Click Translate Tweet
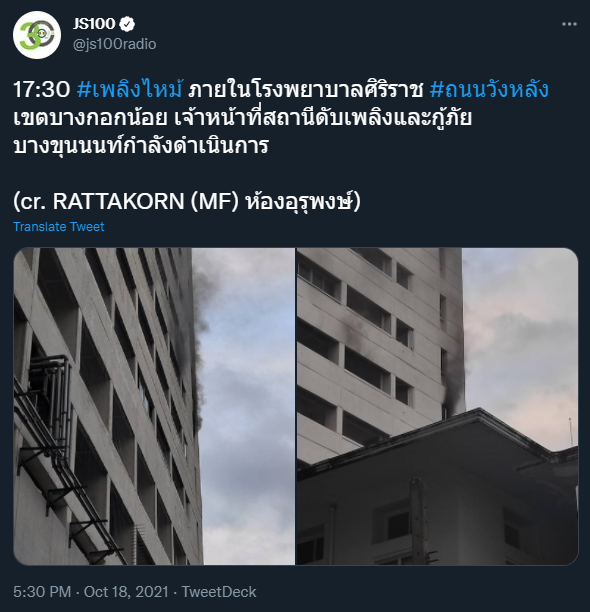The width and height of the screenshot is (590, 612). [x=59, y=226]
